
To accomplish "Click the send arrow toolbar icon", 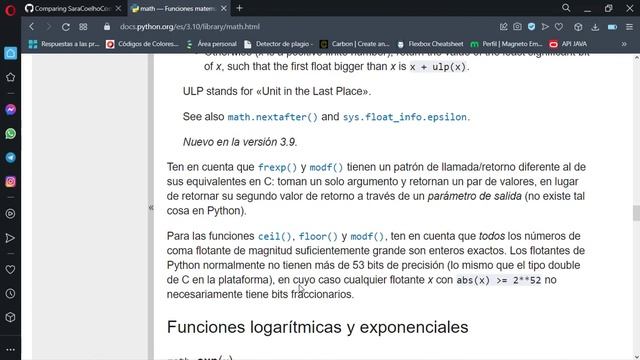I will 545,27.
